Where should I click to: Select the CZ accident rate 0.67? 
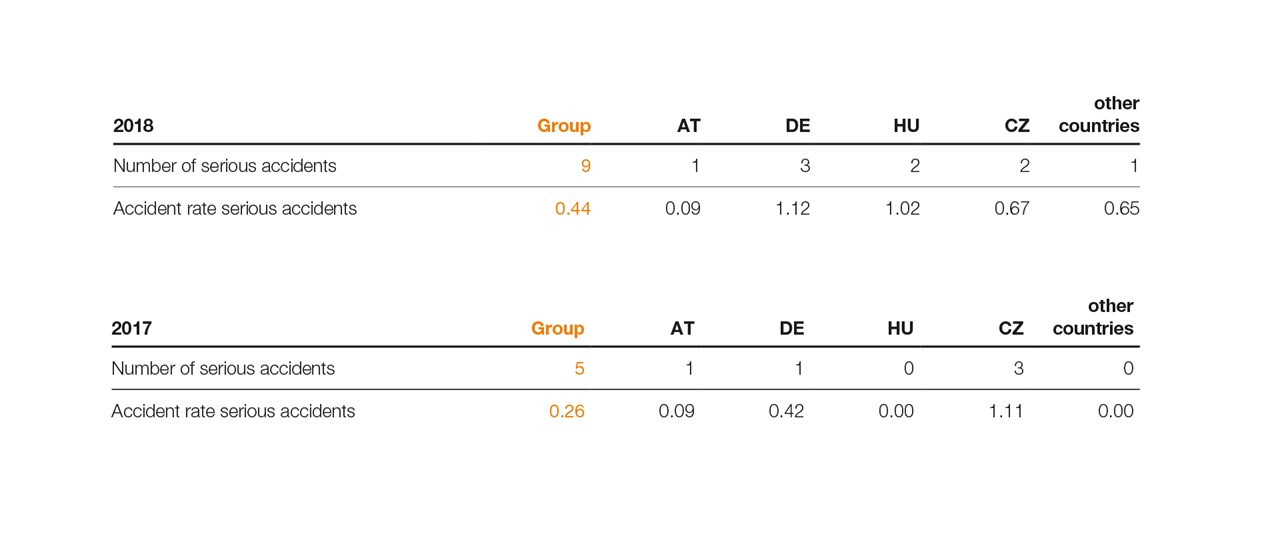1011,209
